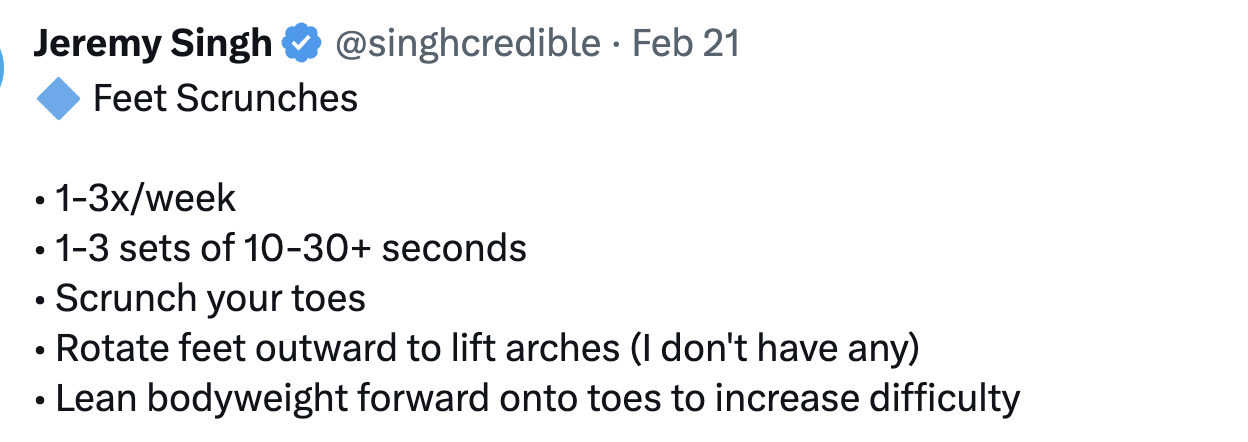Click the "Feet Scrunches" heading text
The height and width of the screenshot is (442, 1248).
(225, 99)
